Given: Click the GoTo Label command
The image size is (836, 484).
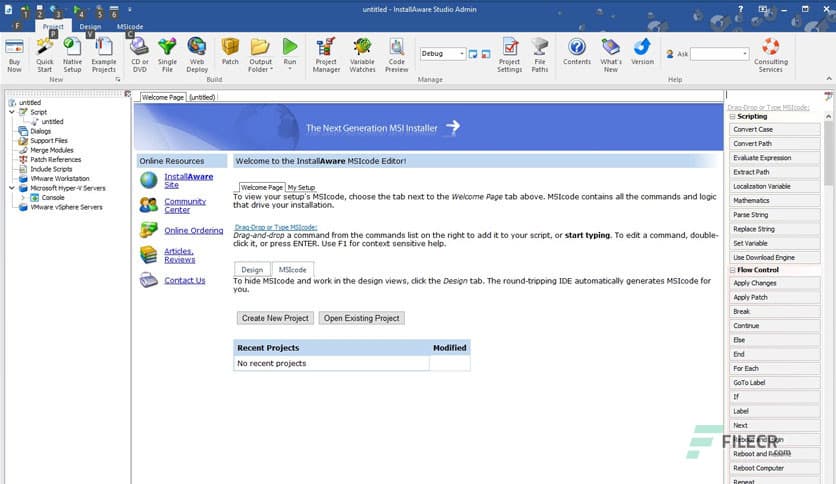Looking at the screenshot, I should point(774,383).
